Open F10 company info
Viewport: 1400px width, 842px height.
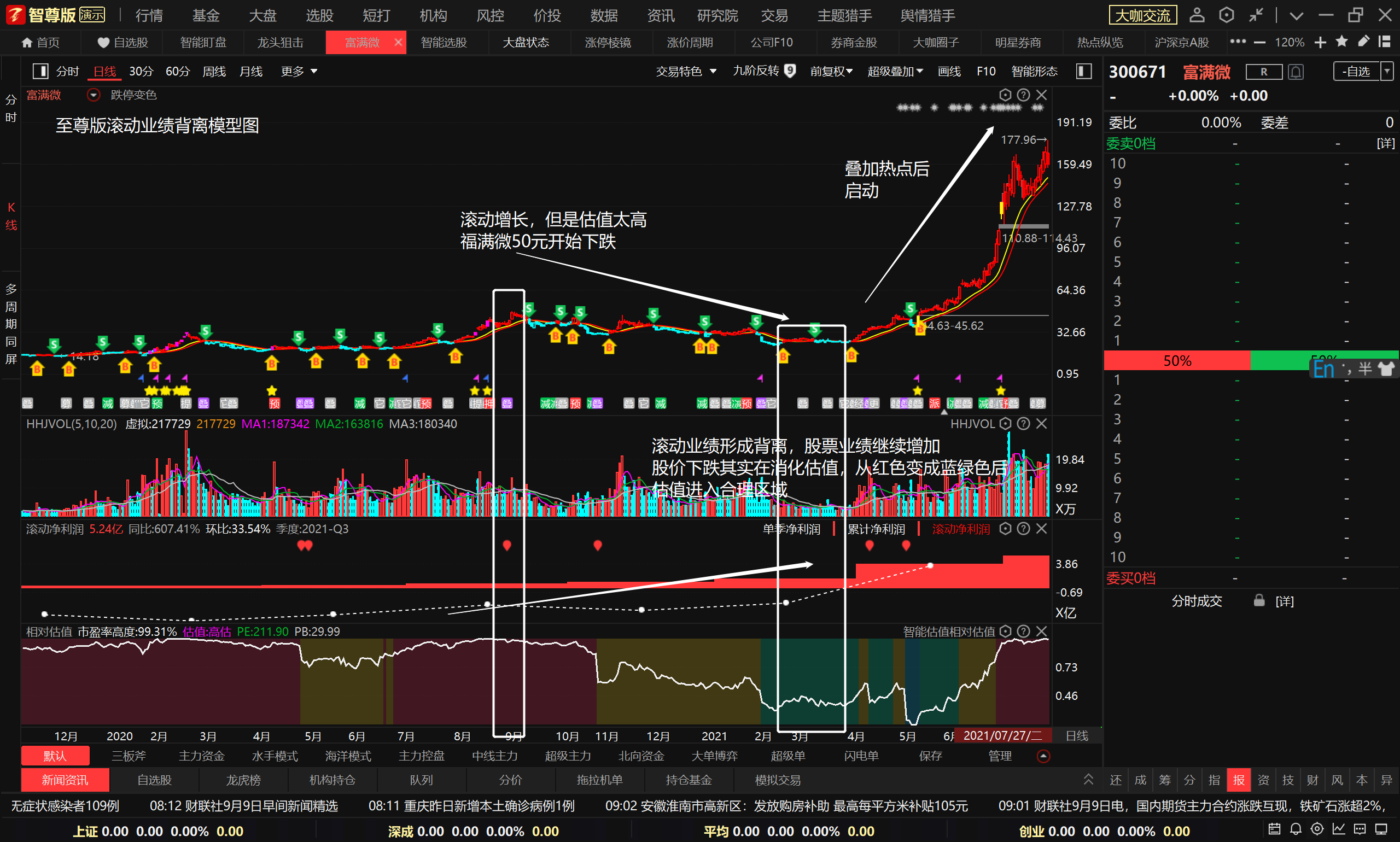987,72
